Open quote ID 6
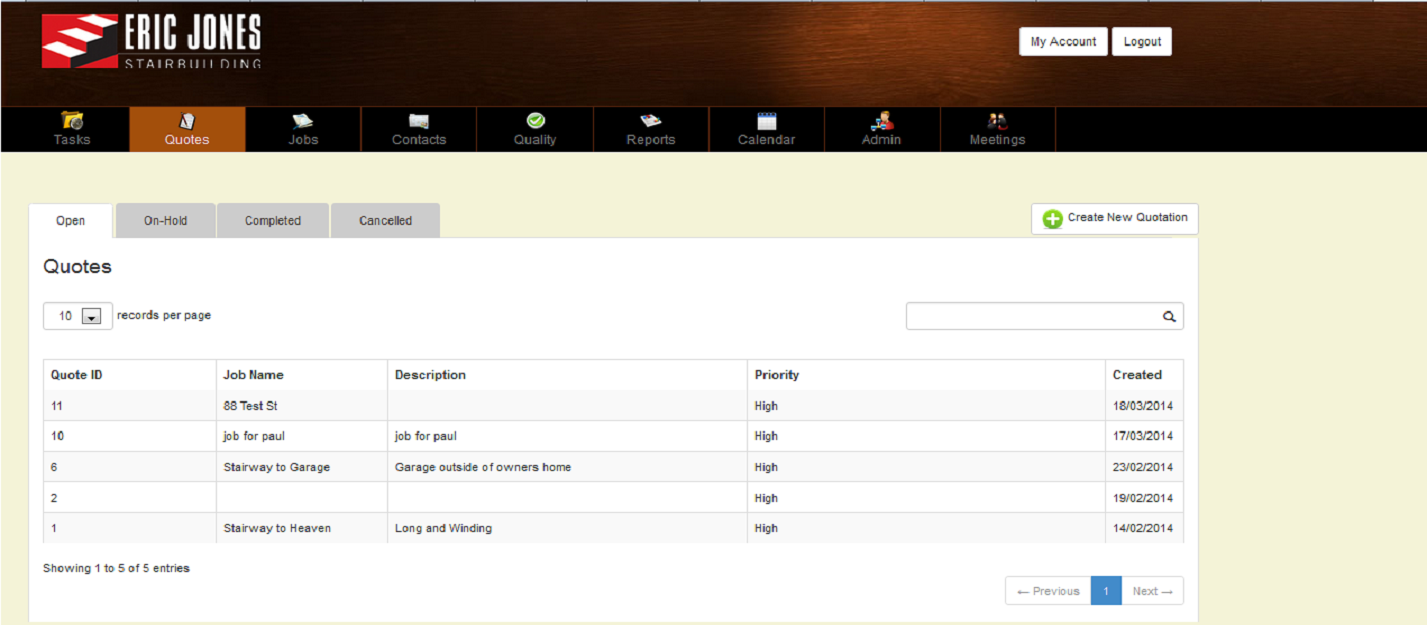 pyautogui.click(x=54, y=467)
